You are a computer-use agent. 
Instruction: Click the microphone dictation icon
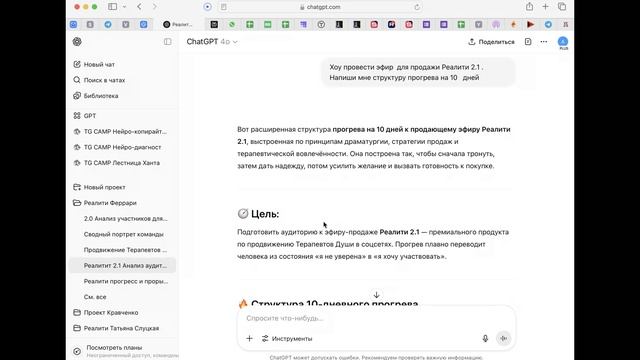[x=485, y=338]
